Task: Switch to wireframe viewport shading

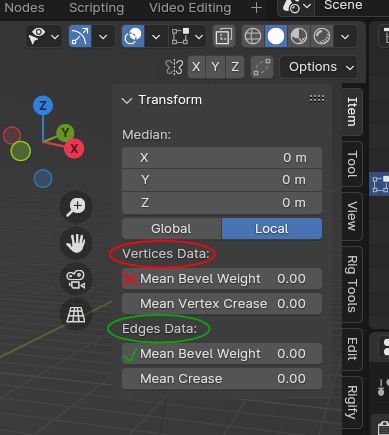Action: point(253,36)
